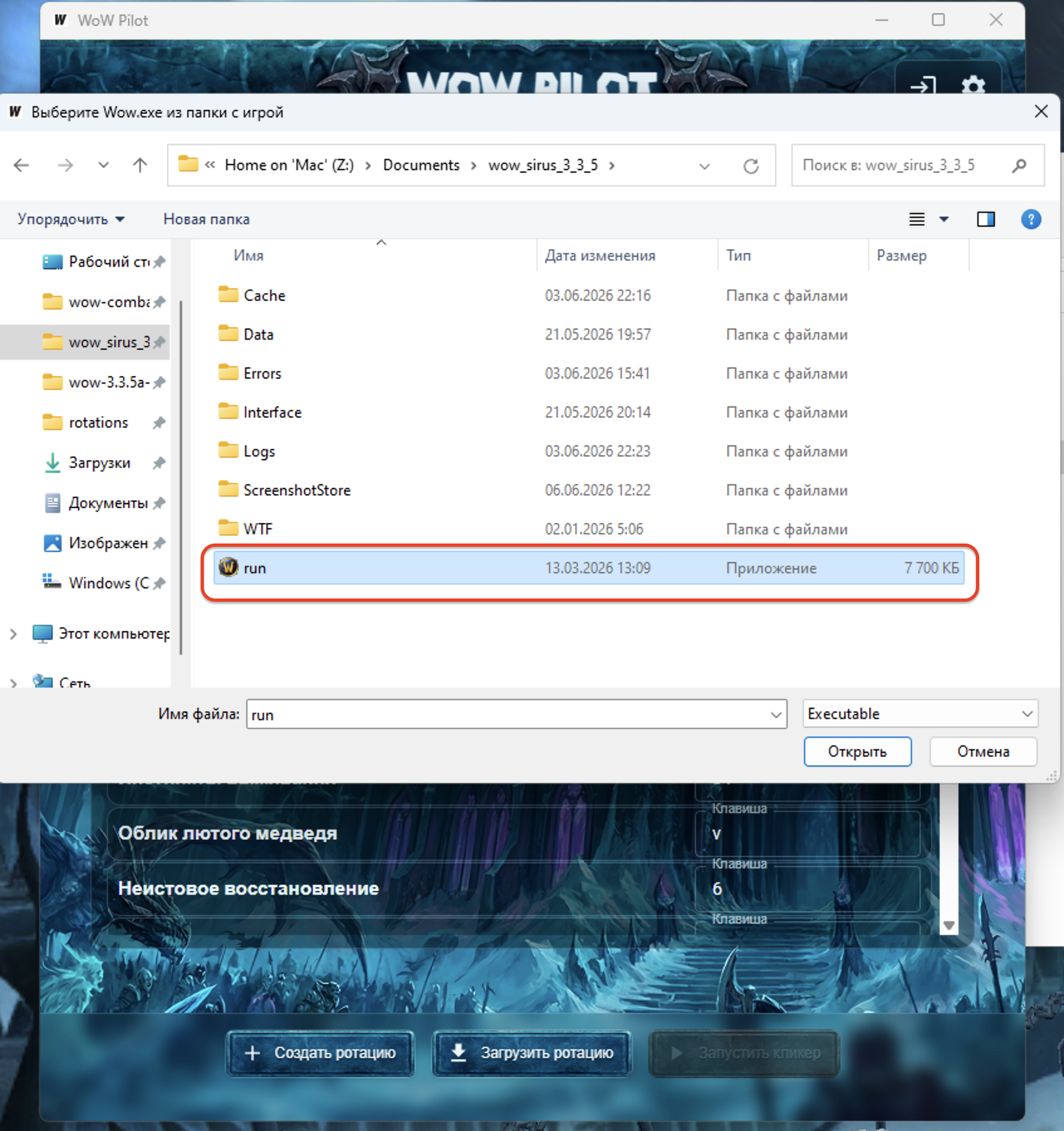Click the pin icon next to Загрузки

point(159,463)
